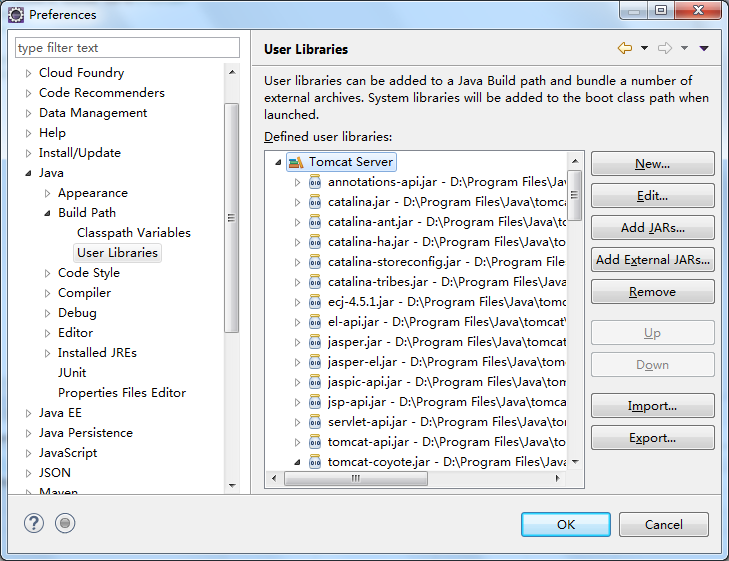Screen dimensions: 729x561
Task: Open the view menu dropdown triangle
Action: [x=704, y=48]
